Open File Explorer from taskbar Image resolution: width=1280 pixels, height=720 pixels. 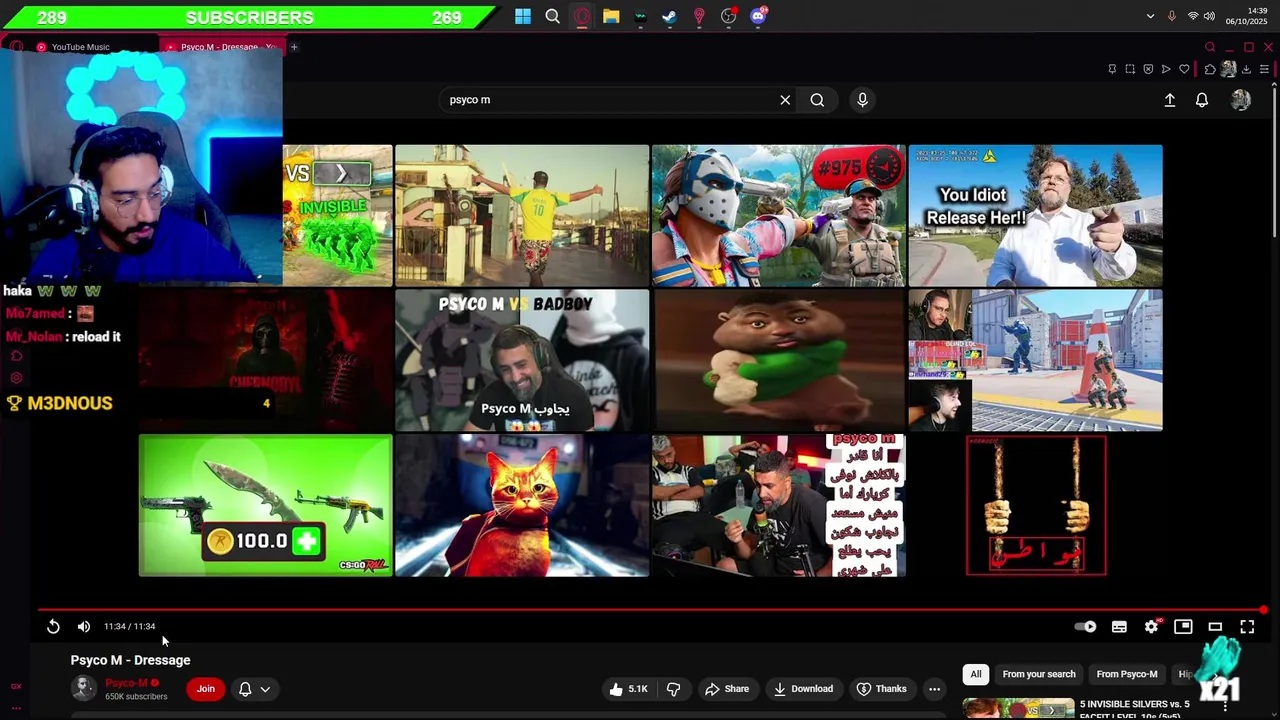[611, 16]
